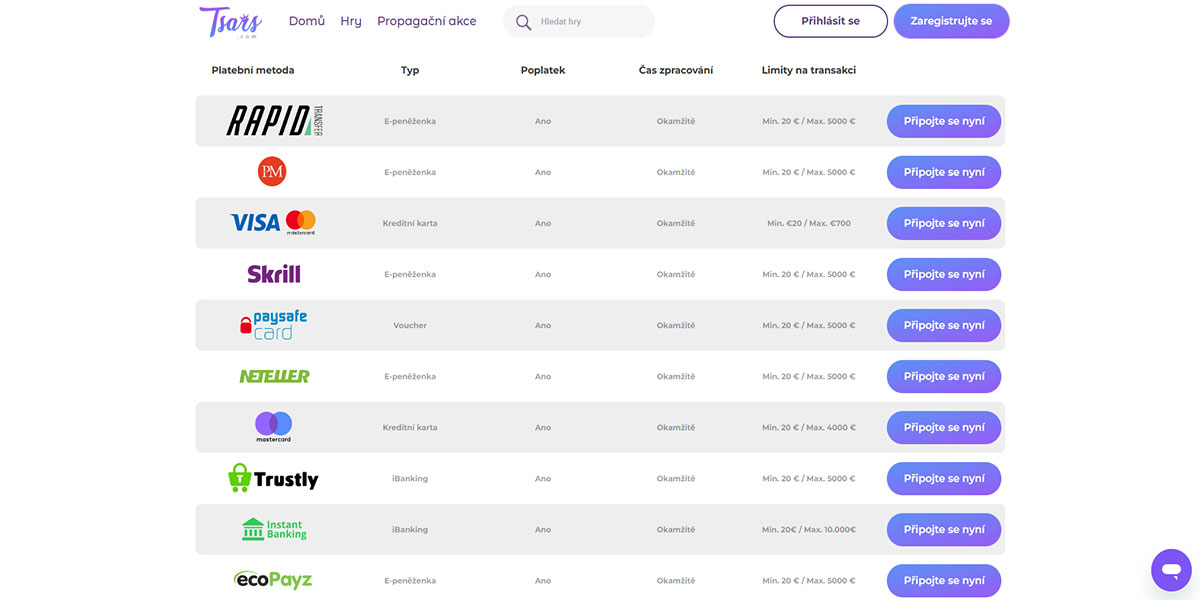Click the paysafecard logo

click(x=273, y=325)
